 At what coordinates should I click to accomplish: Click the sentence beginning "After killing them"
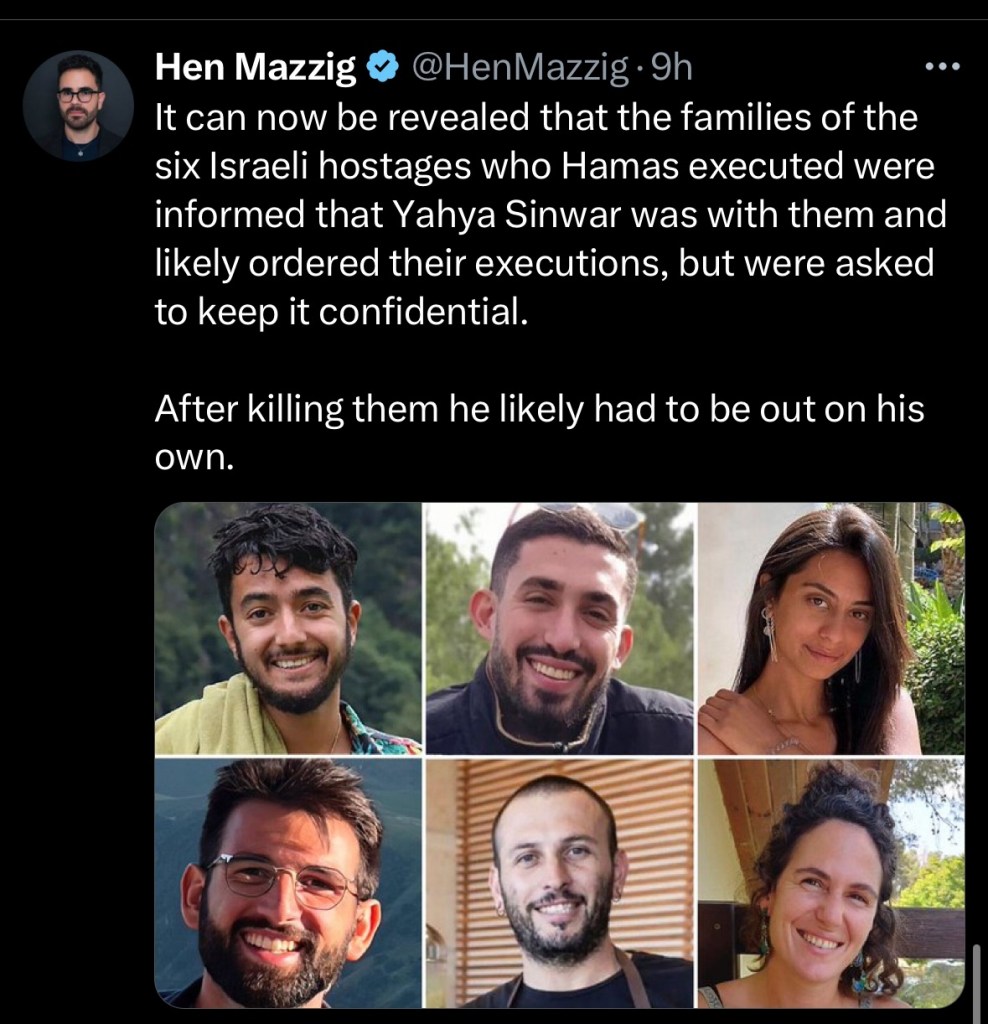click(x=539, y=411)
